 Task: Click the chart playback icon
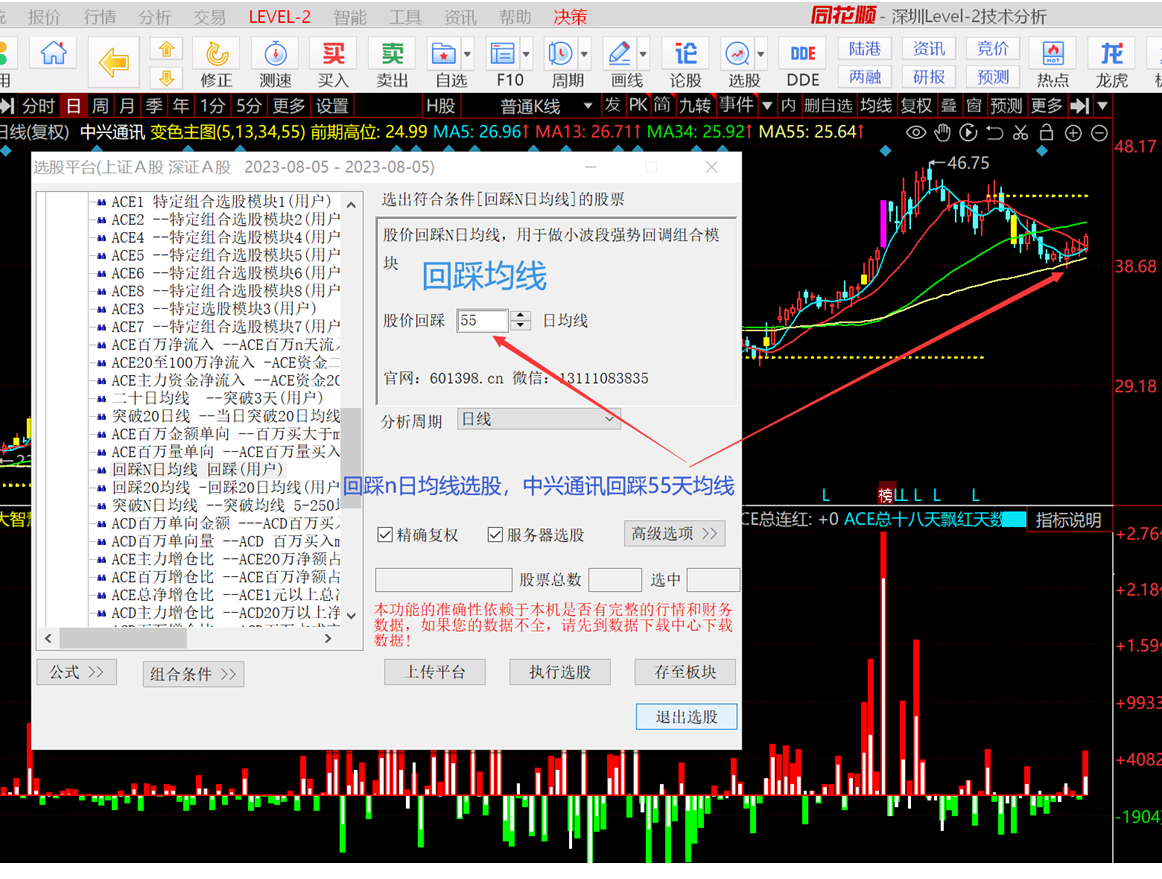point(968,133)
